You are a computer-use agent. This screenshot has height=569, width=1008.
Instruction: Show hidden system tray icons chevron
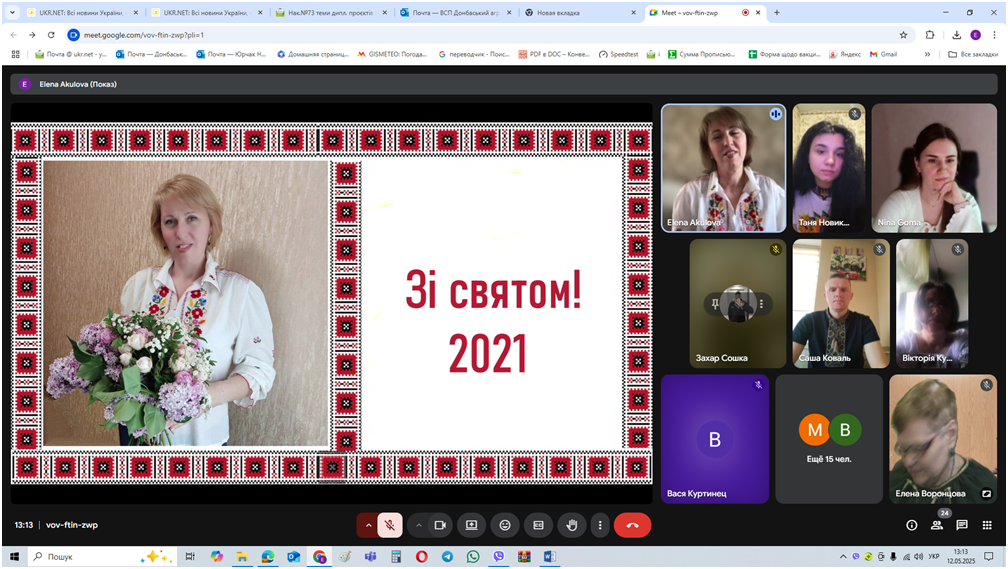[x=843, y=557]
